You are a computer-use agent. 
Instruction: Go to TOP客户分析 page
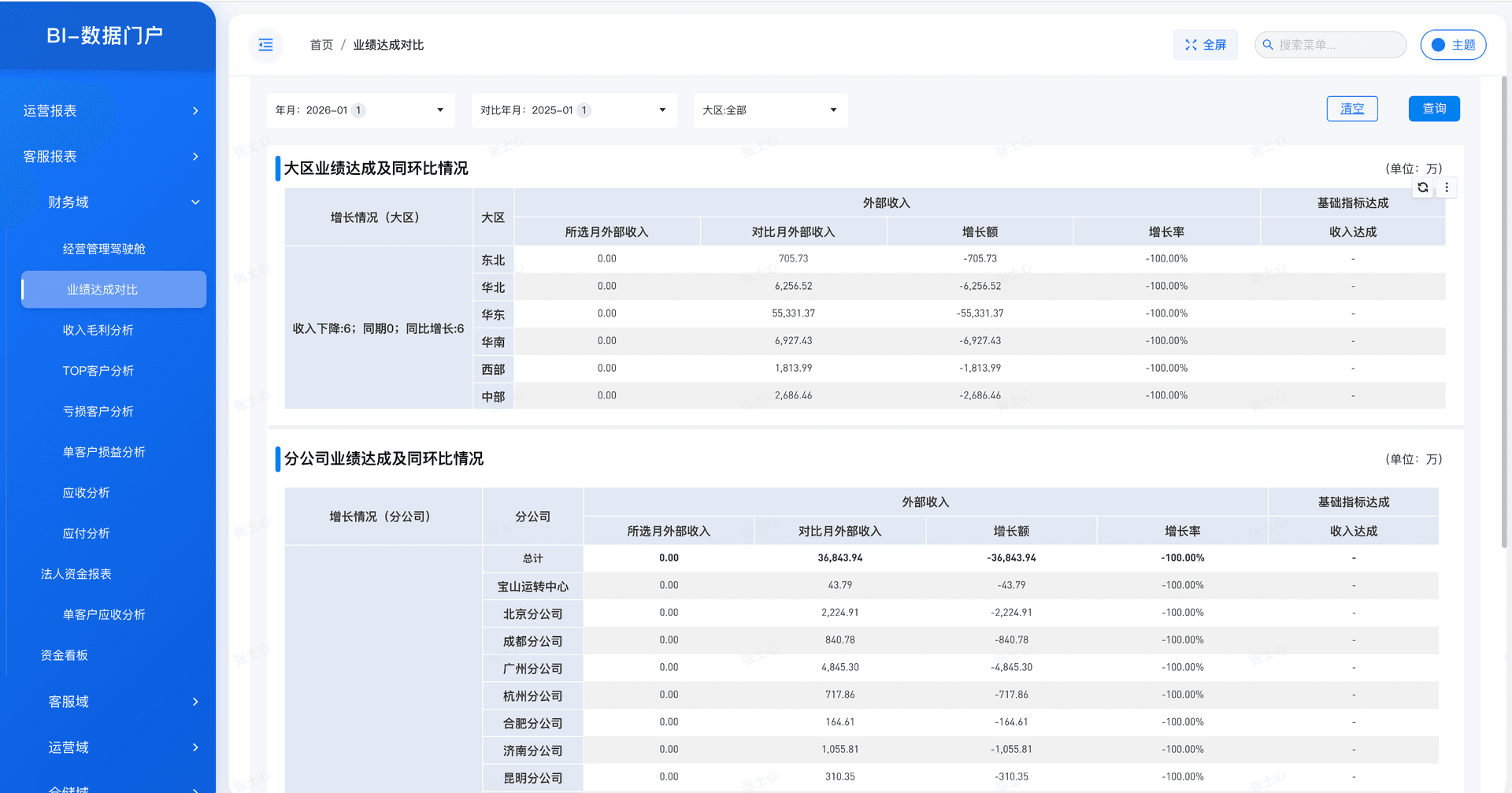[x=98, y=371]
